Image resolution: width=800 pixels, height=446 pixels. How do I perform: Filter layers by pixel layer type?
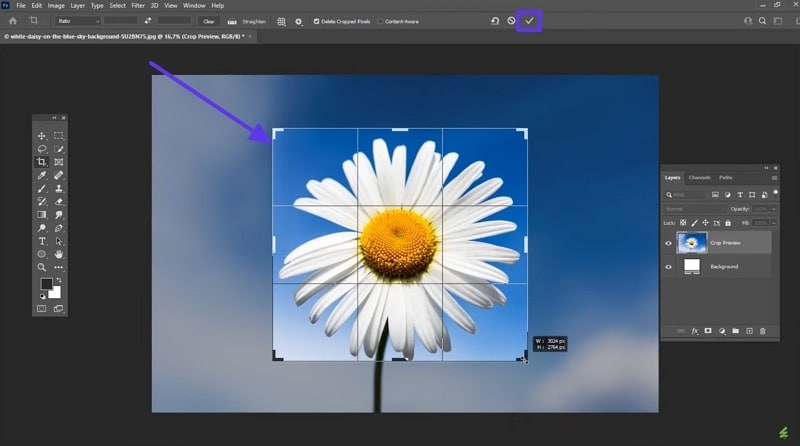pyautogui.click(x=715, y=195)
